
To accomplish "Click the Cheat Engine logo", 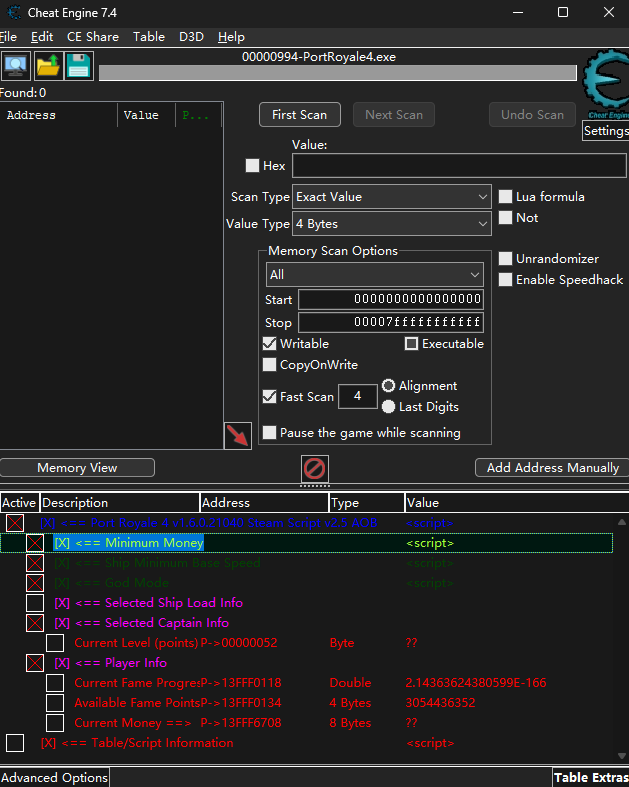I will [x=606, y=83].
